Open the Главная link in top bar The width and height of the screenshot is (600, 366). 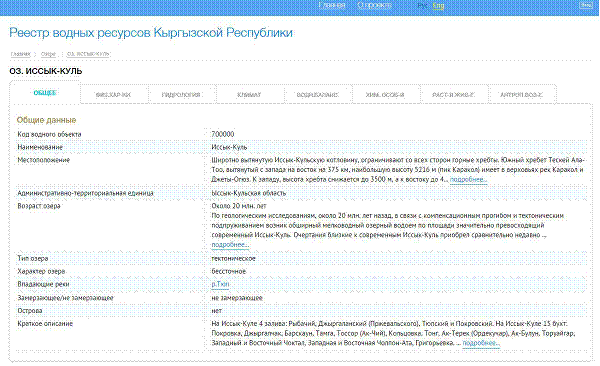coord(332,5)
